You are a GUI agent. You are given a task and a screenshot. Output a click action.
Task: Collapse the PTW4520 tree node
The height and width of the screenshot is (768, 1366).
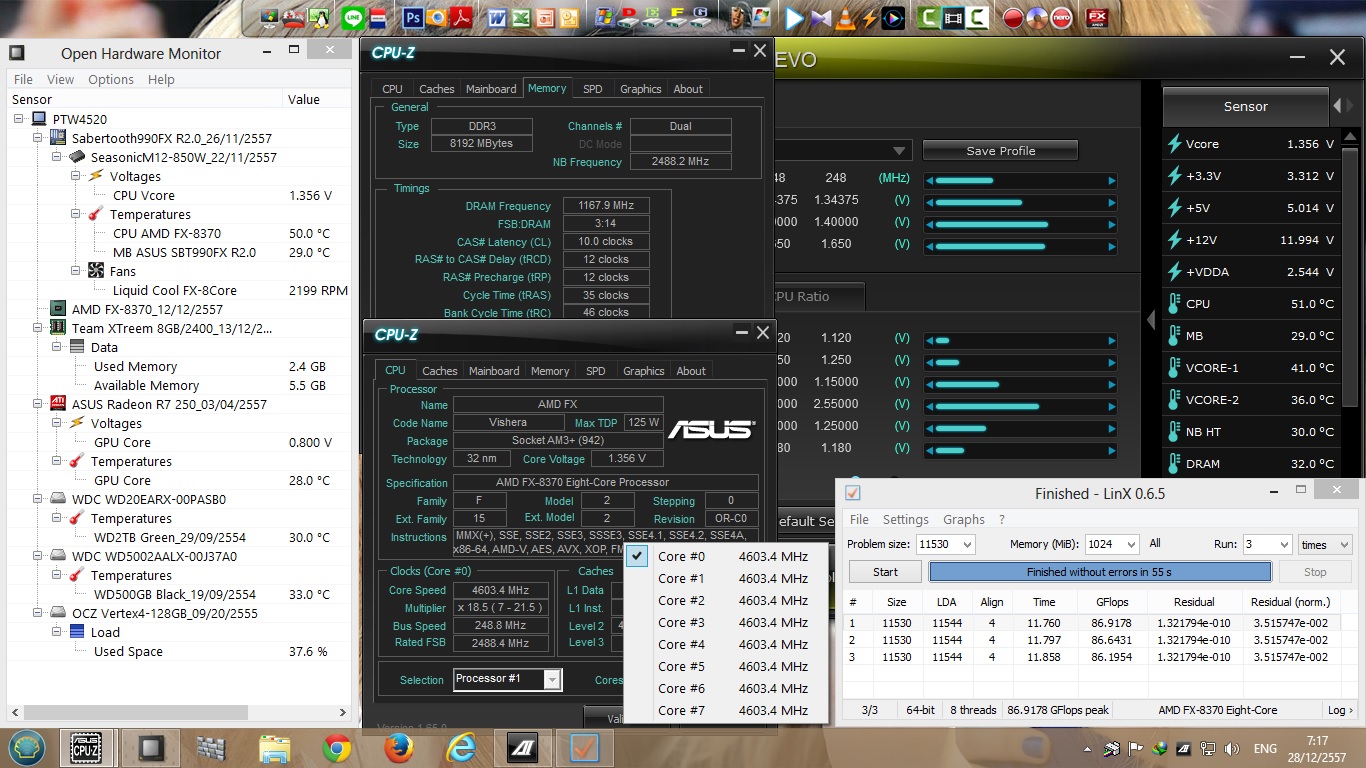(x=20, y=119)
